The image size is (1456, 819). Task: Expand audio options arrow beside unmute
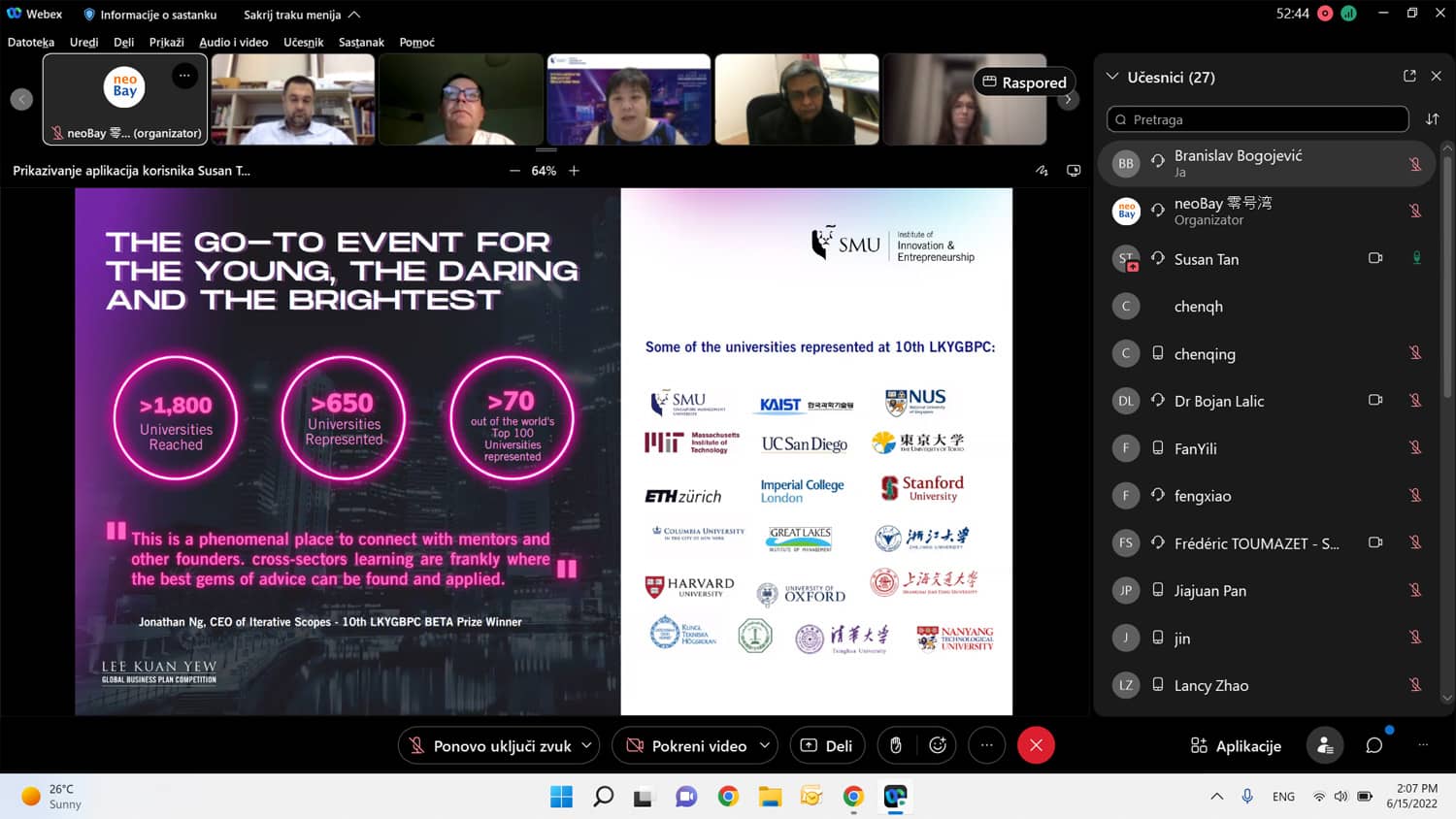click(587, 745)
